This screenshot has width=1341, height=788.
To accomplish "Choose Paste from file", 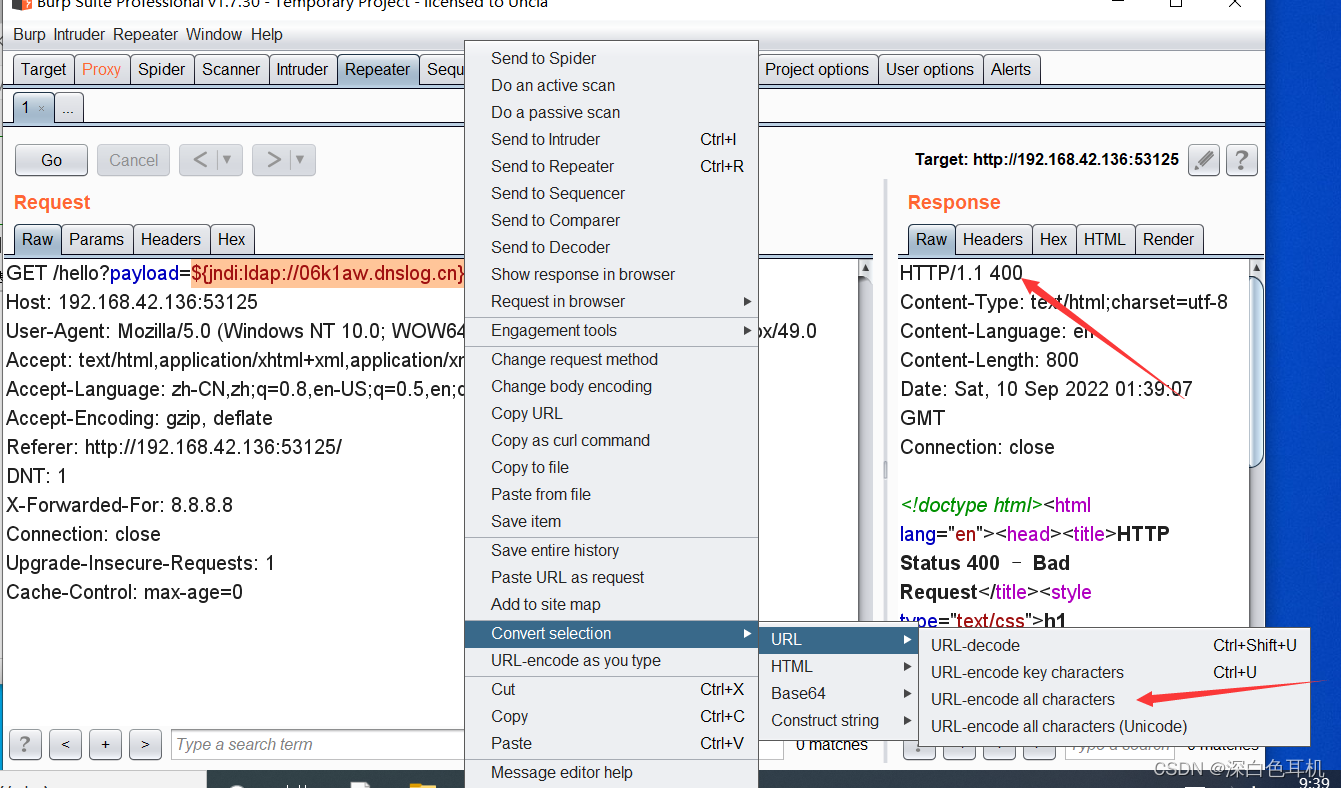I will pos(612,494).
